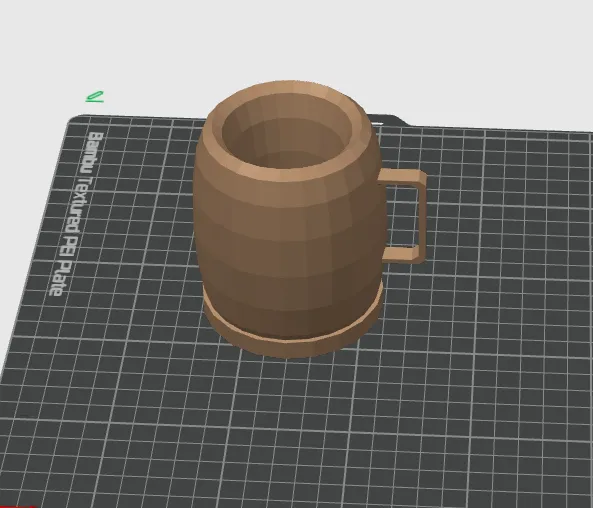Click the build plate's back right edge

click(499, 129)
